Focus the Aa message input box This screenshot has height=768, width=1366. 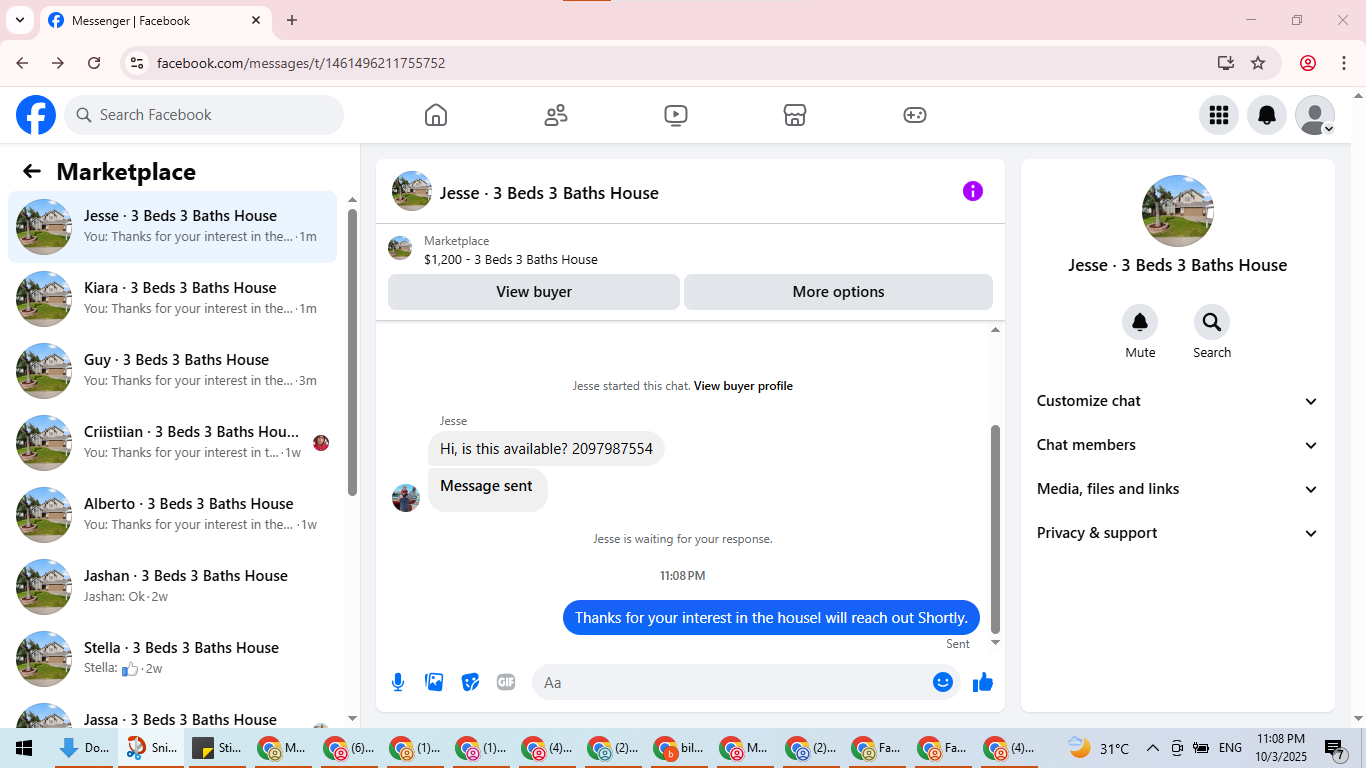point(735,682)
